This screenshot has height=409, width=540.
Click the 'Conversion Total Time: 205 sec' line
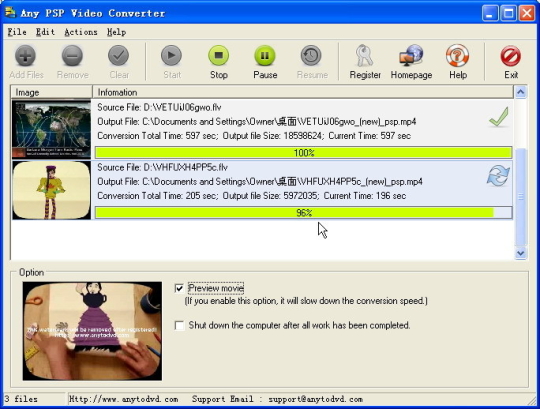tap(251, 196)
